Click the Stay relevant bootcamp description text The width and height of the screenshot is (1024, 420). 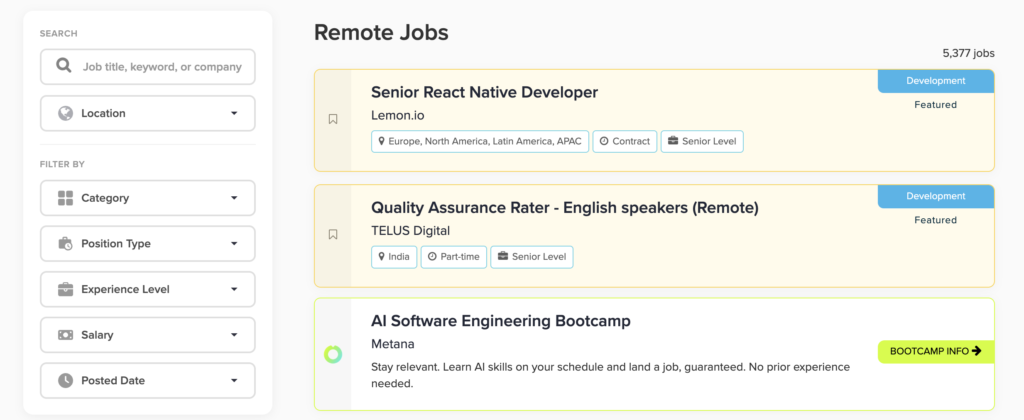tap(611, 375)
